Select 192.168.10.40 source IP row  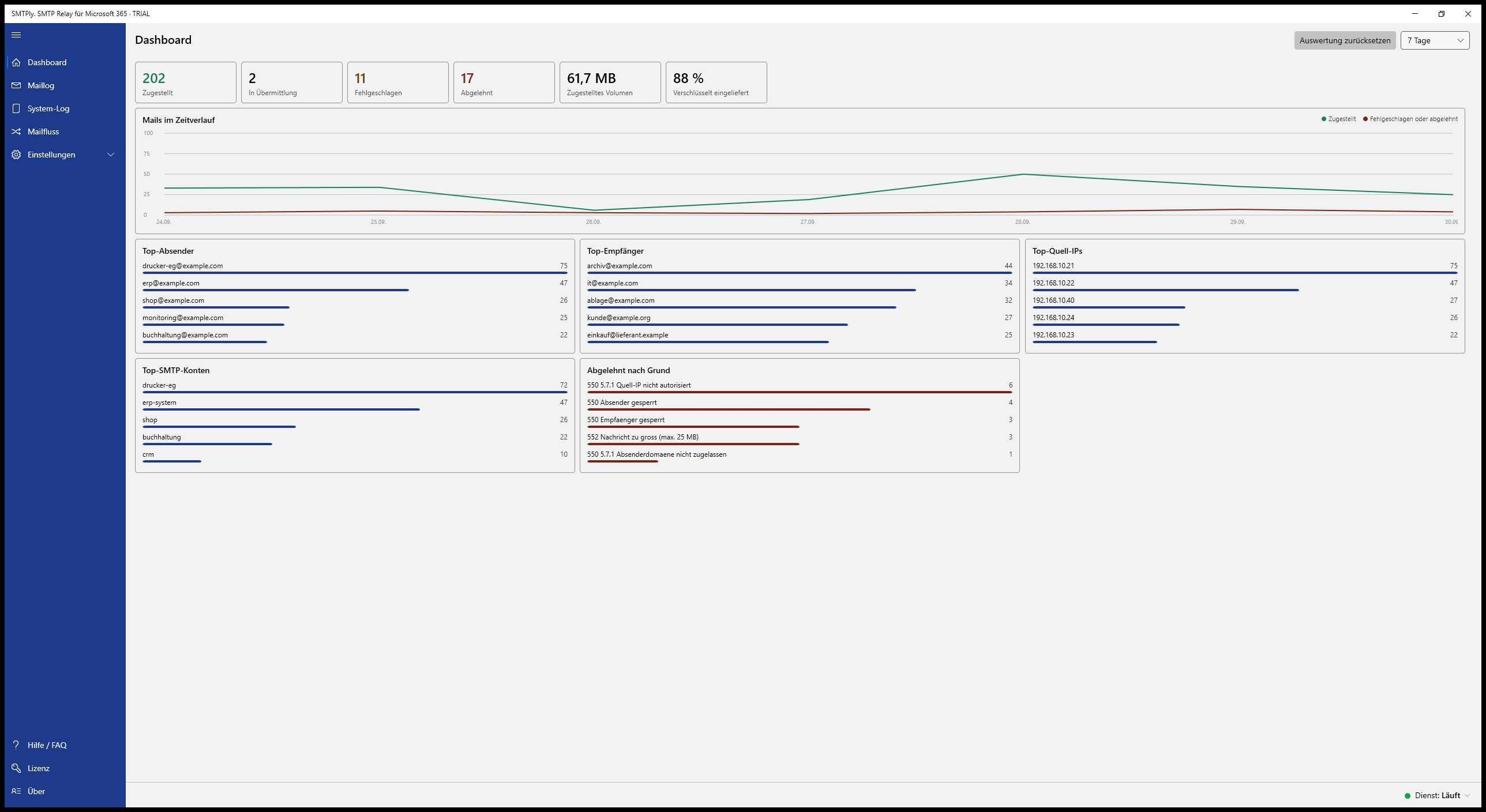click(x=1245, y=302)
